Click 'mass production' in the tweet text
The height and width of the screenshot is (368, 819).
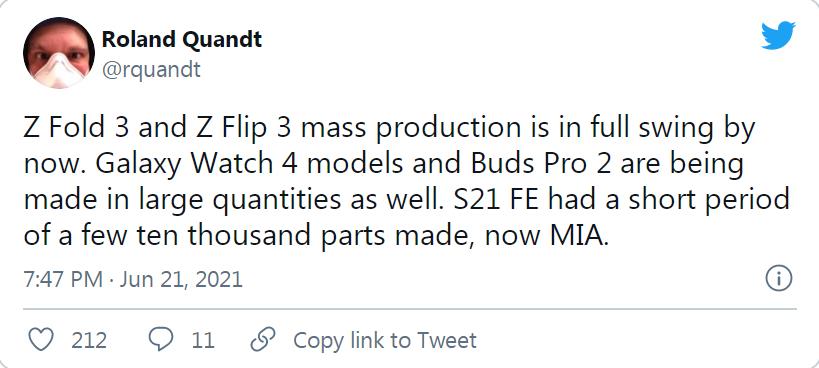coord(411,130)
